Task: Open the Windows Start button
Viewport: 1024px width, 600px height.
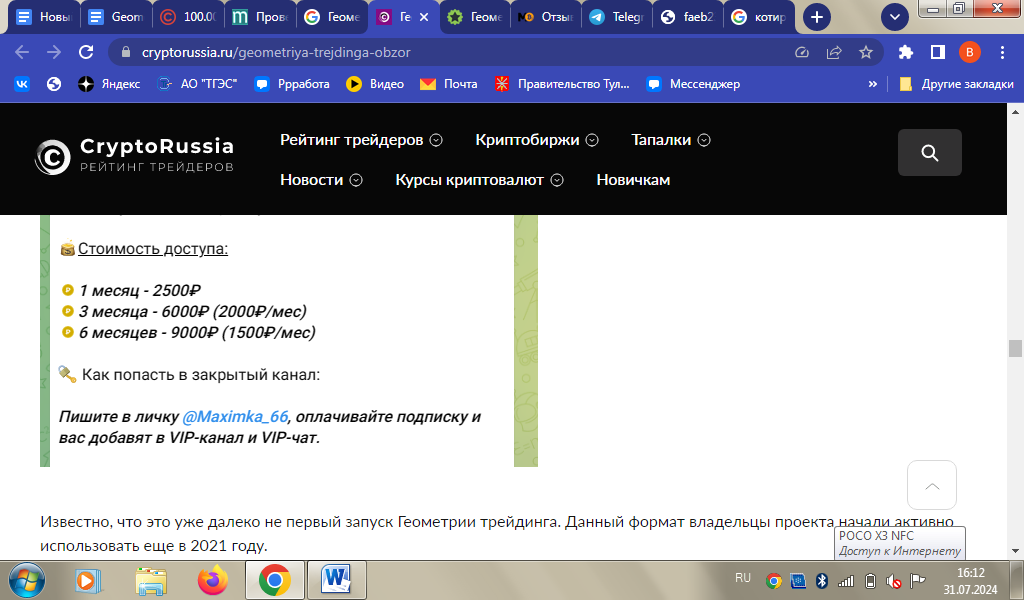Action: coord(26,580)
